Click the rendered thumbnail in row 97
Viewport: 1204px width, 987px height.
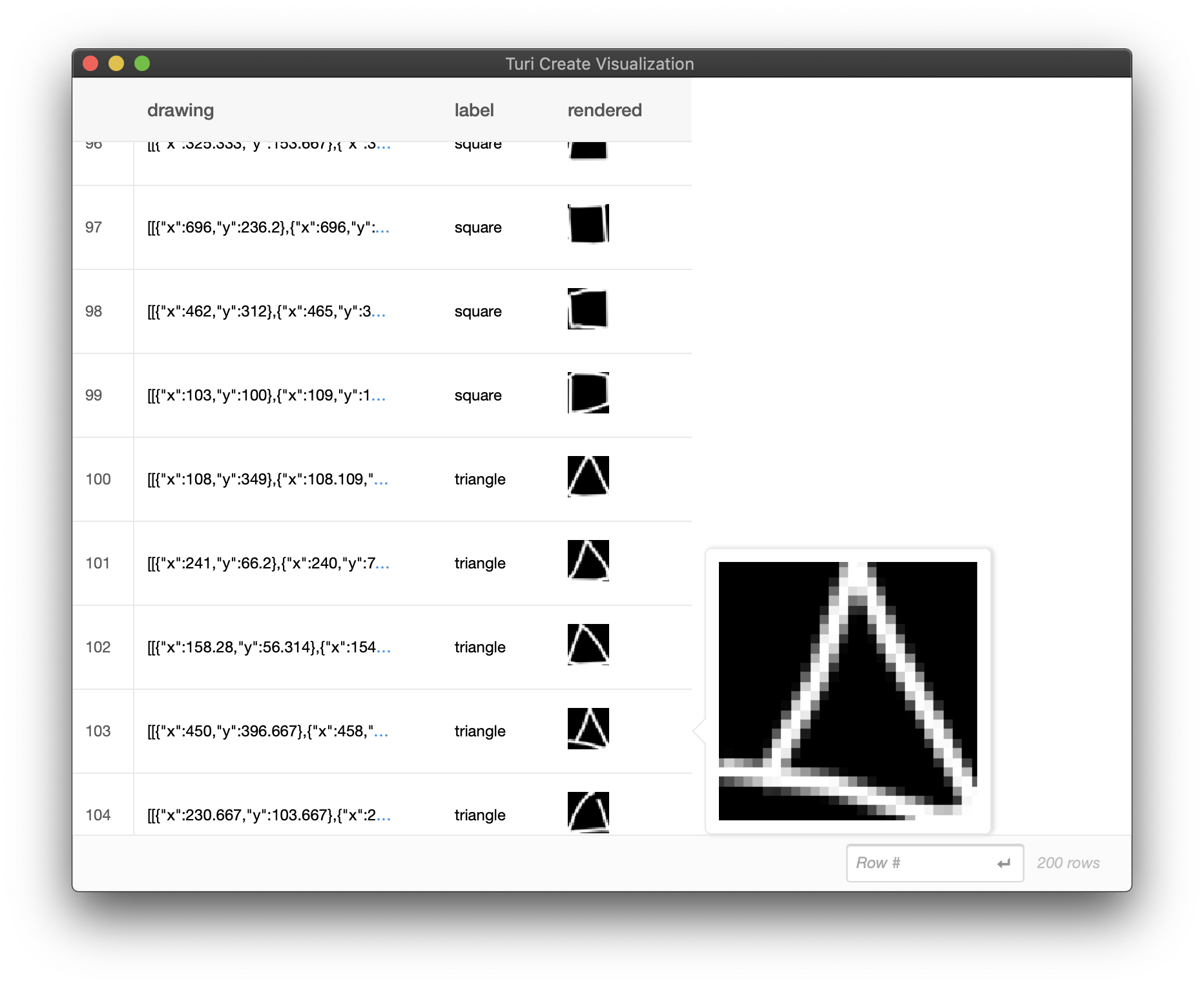pos(588,223)
